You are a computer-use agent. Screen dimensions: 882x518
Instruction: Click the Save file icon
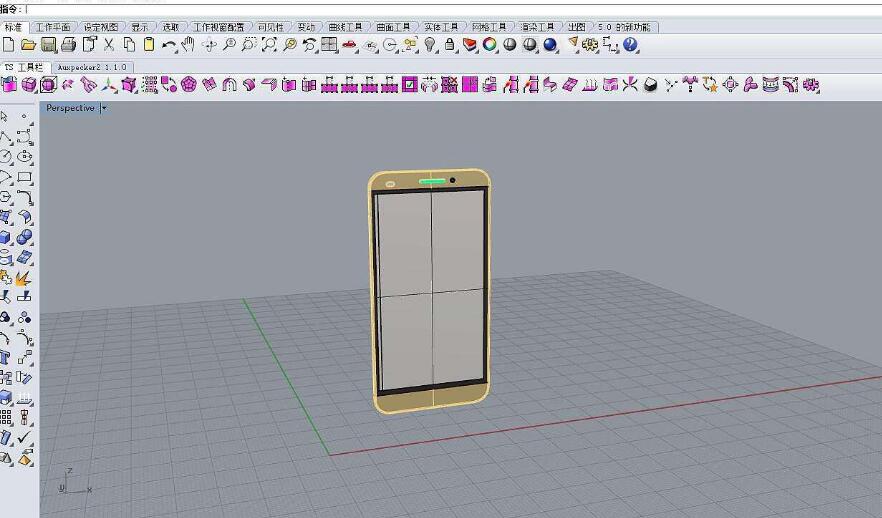pos(48,45)
